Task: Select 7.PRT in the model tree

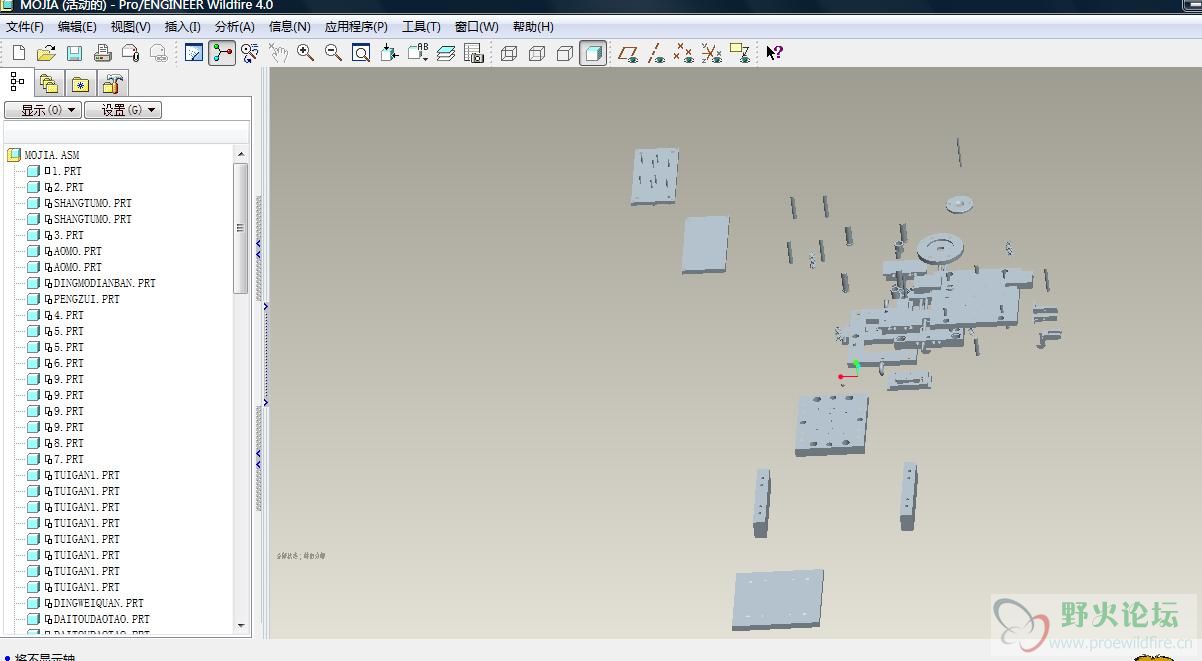Action: tap(69, 459)
